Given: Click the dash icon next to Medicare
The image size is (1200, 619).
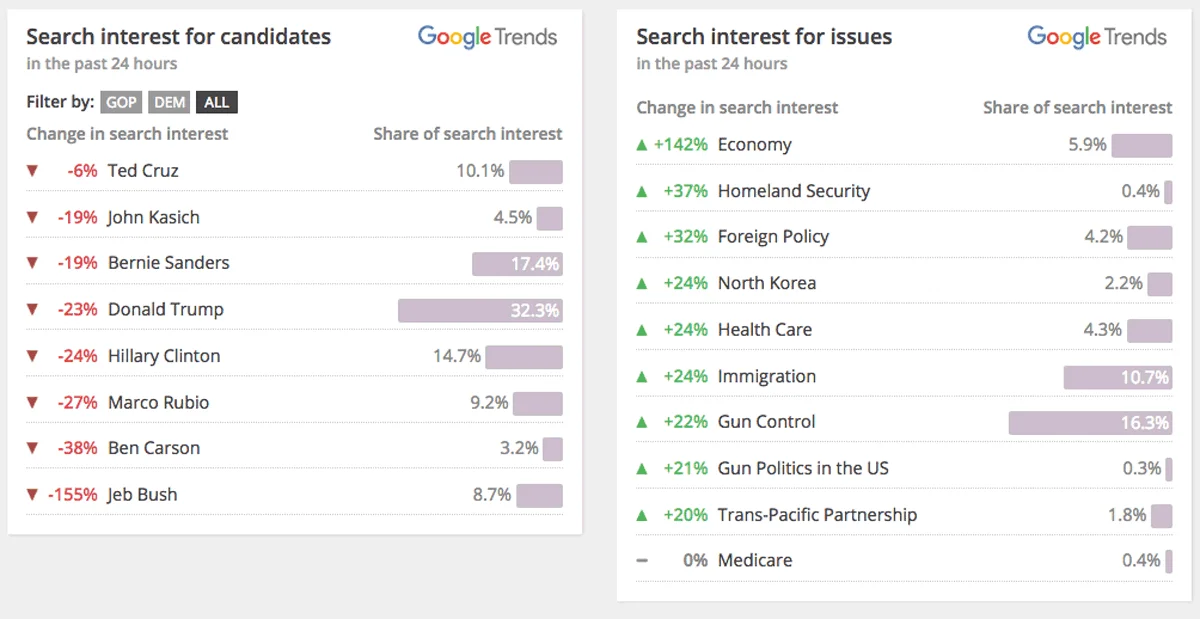Looking at the screenshot, I should [642, 561].
